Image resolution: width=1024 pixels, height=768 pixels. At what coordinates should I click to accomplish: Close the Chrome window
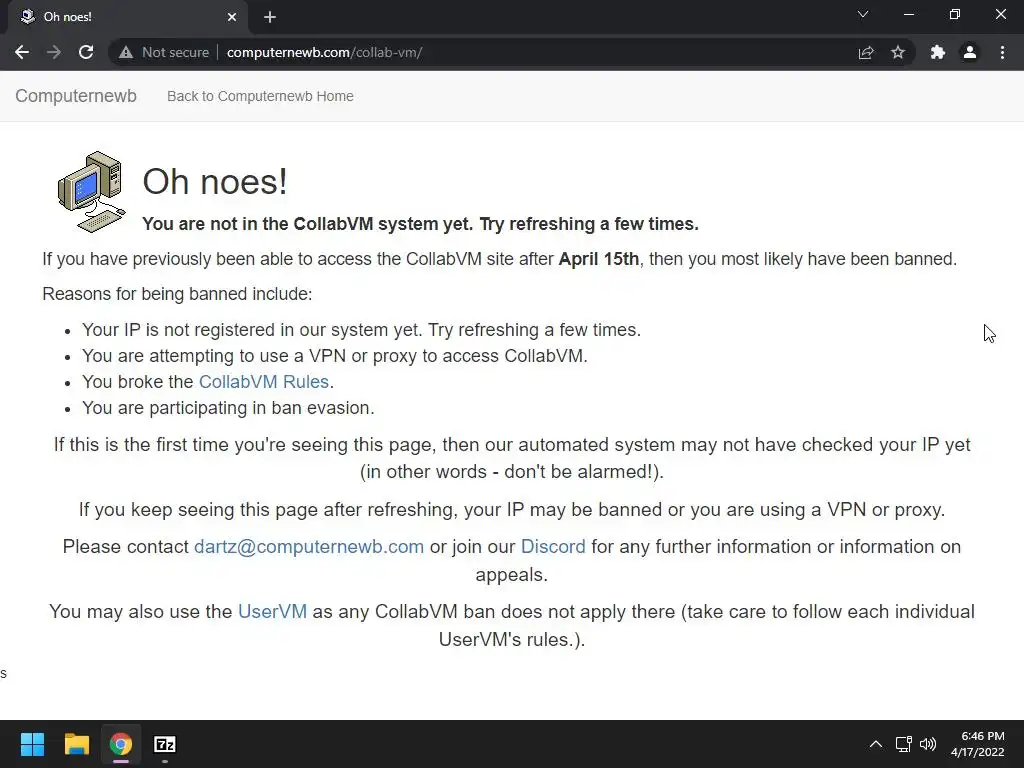(1000, 14)
